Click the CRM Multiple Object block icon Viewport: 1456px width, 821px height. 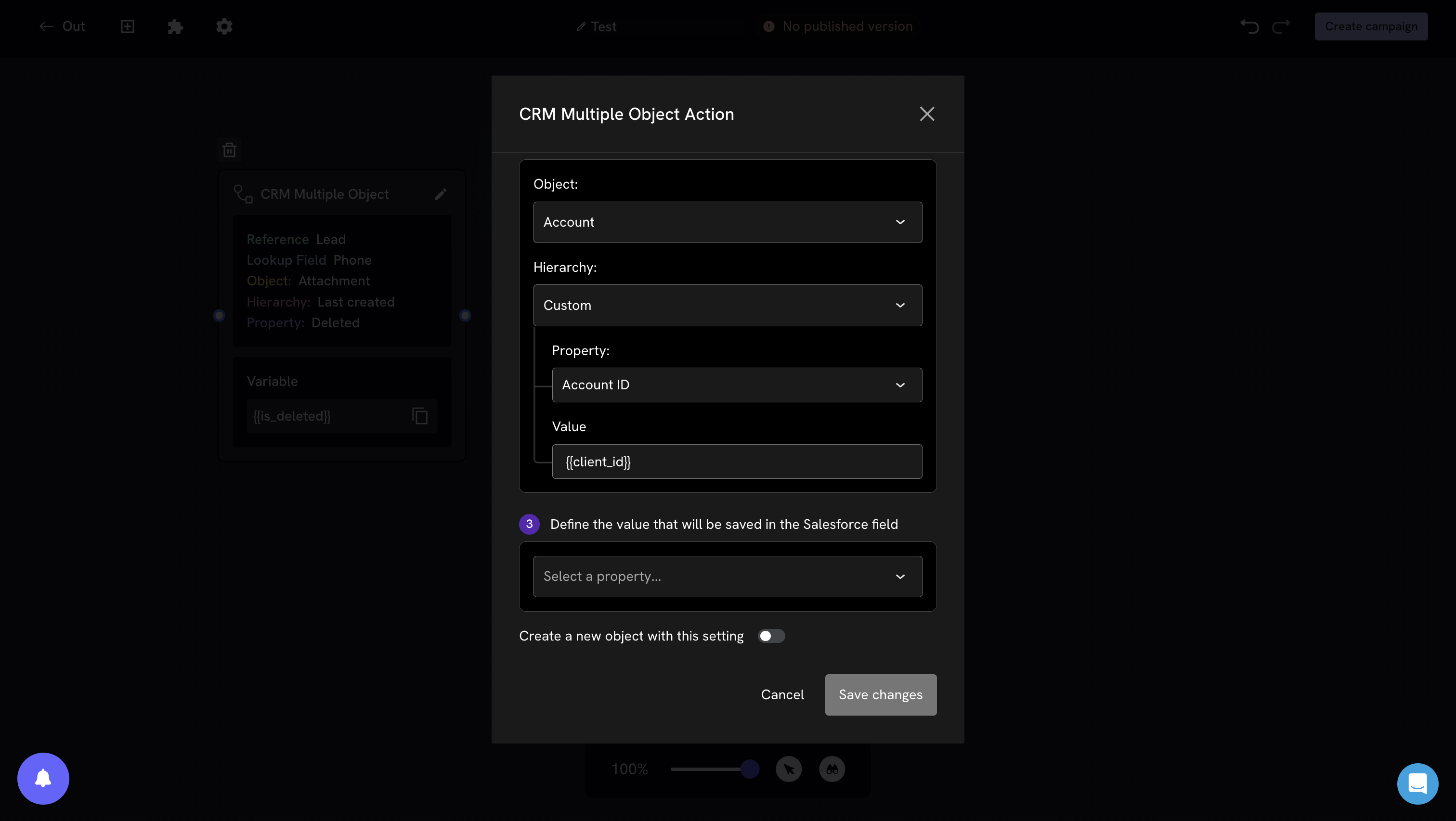pyautogui.click(x=243, y=194)
